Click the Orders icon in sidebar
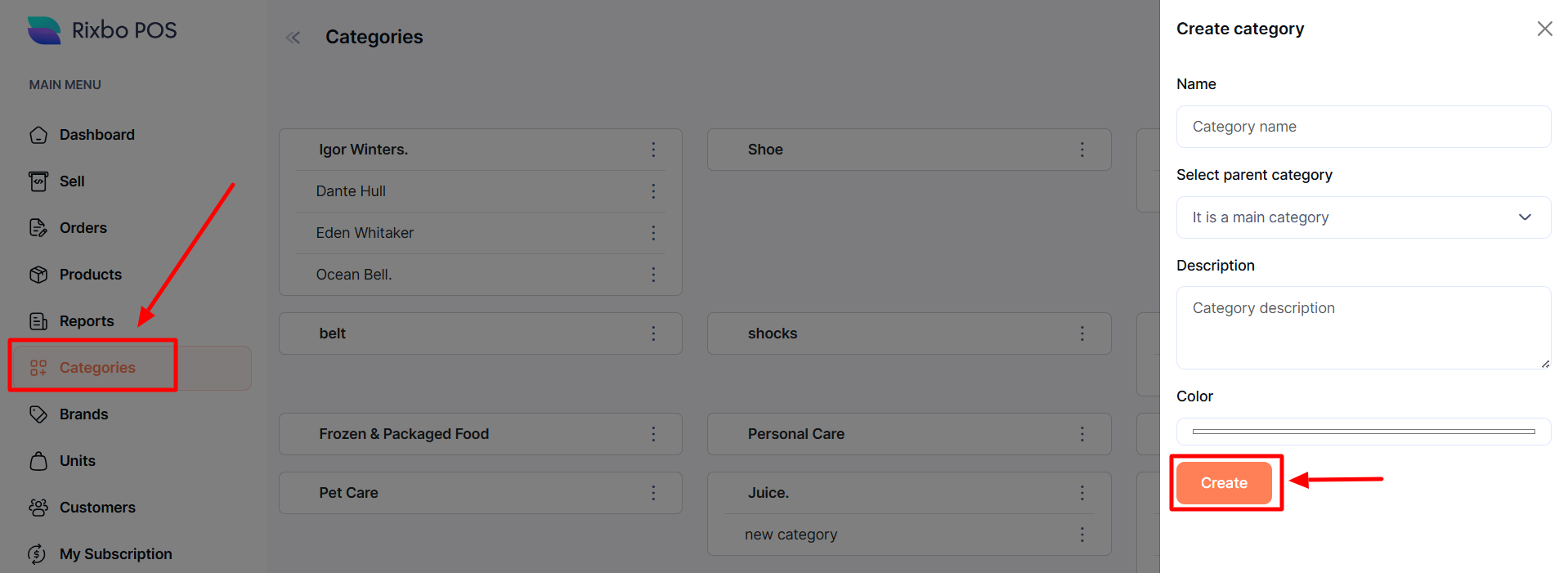Viewport: 1568px width, 573px height. point(38,228)
